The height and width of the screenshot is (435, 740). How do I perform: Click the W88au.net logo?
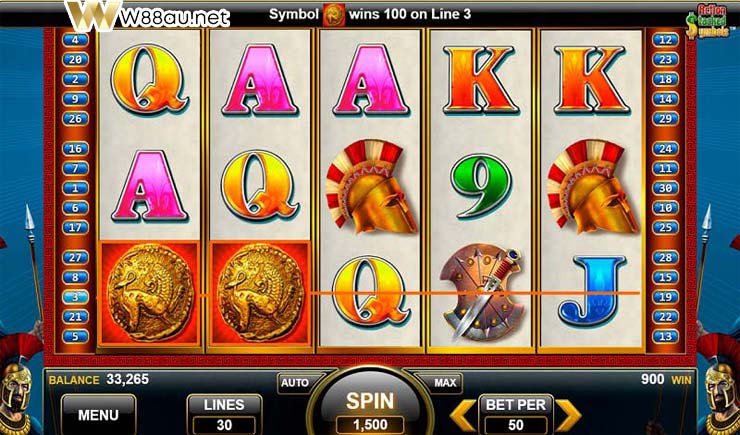point(147,17)
